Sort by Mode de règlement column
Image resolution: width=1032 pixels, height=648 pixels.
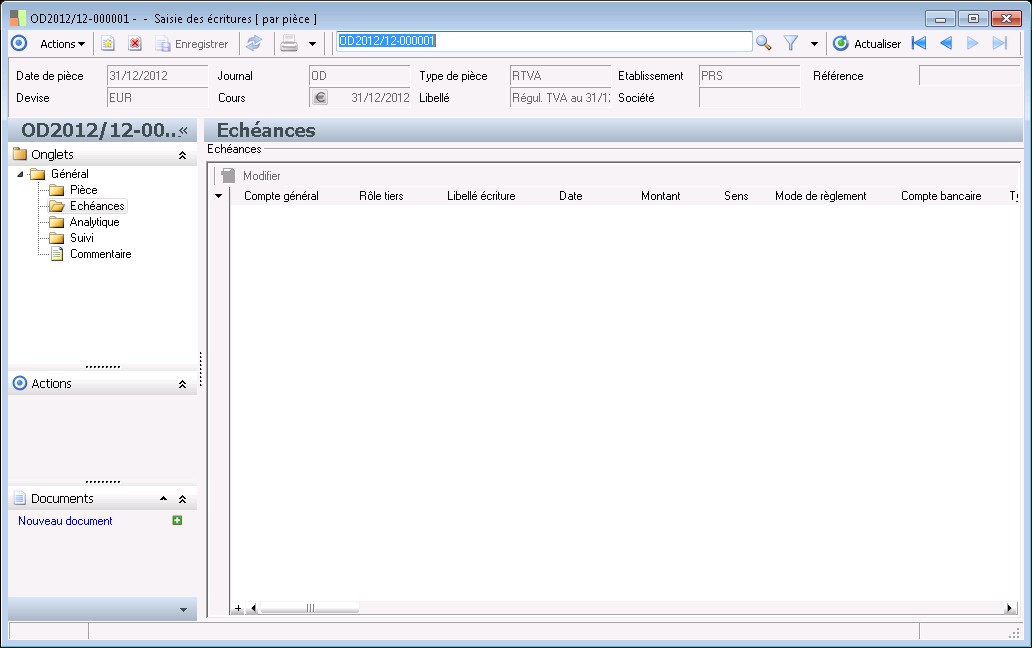pyautogui.click(x=821, y=196)
